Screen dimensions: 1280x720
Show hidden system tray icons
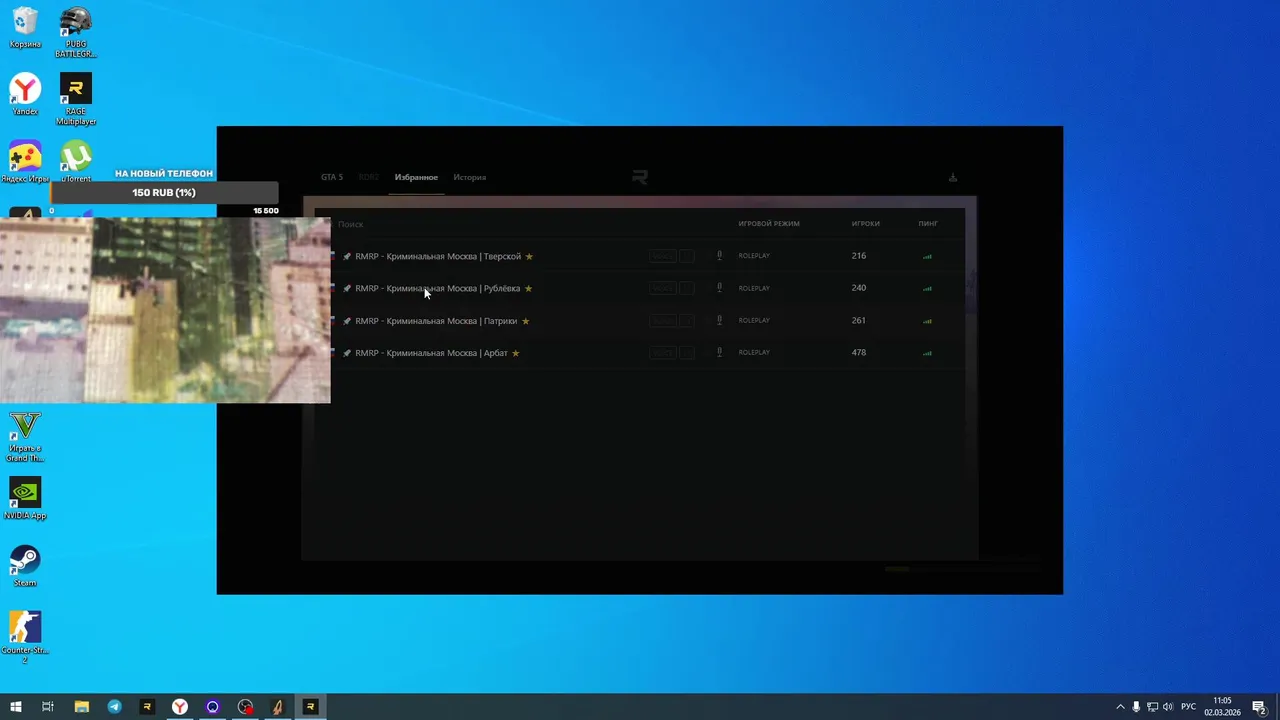(1120, 707)
